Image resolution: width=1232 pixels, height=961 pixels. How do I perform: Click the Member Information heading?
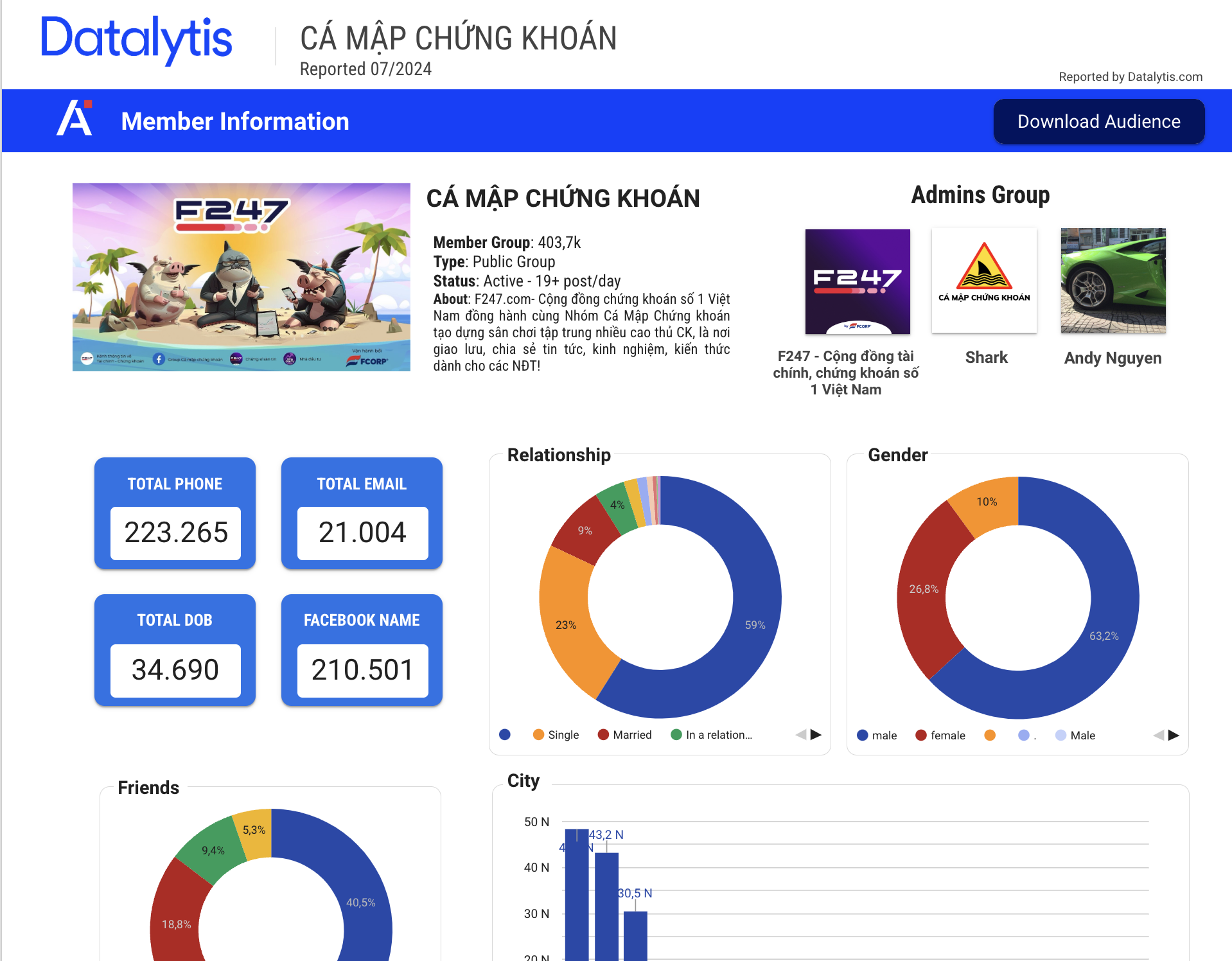(x=235, y=121)
